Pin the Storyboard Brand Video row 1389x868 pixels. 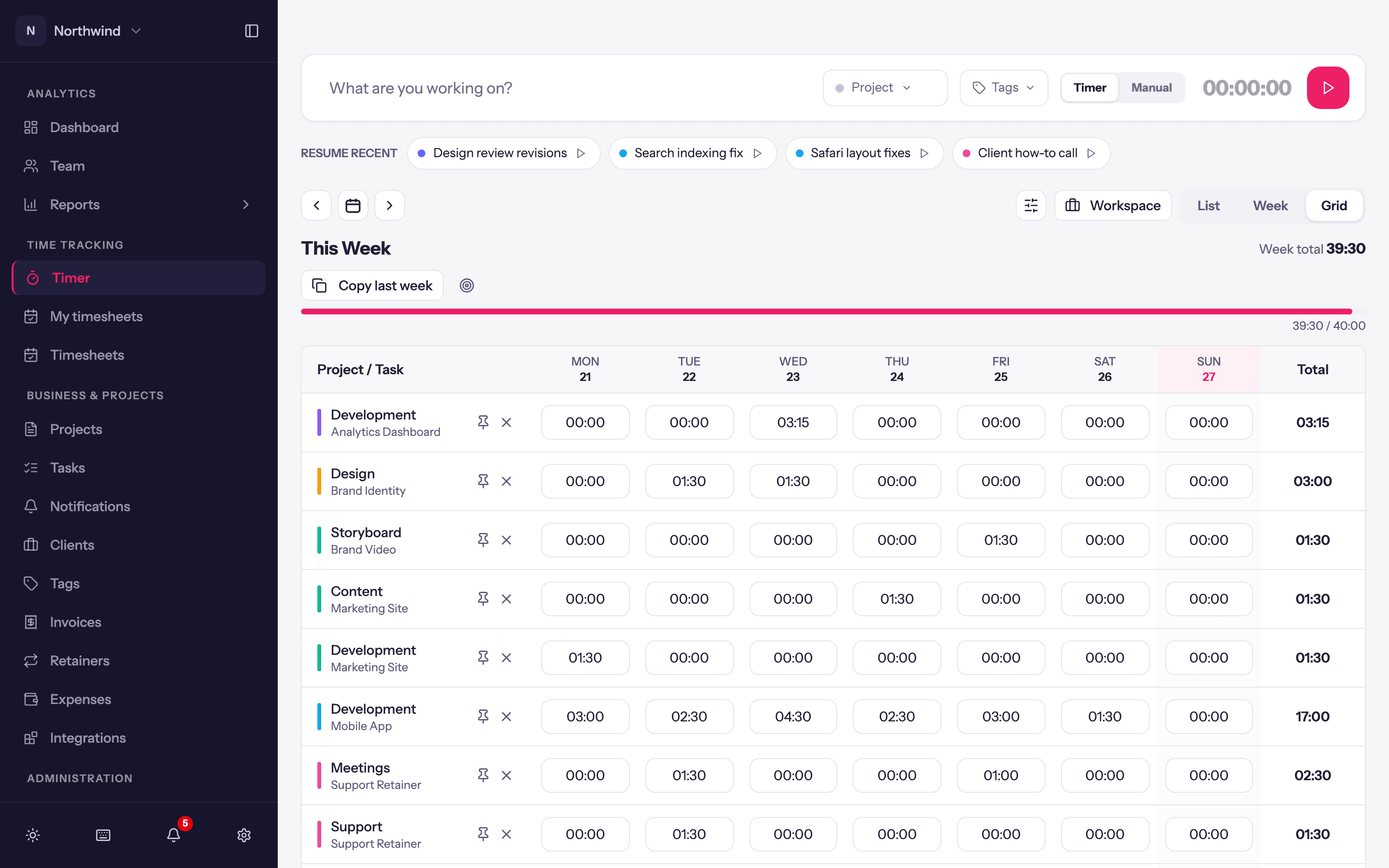point(483,540)
